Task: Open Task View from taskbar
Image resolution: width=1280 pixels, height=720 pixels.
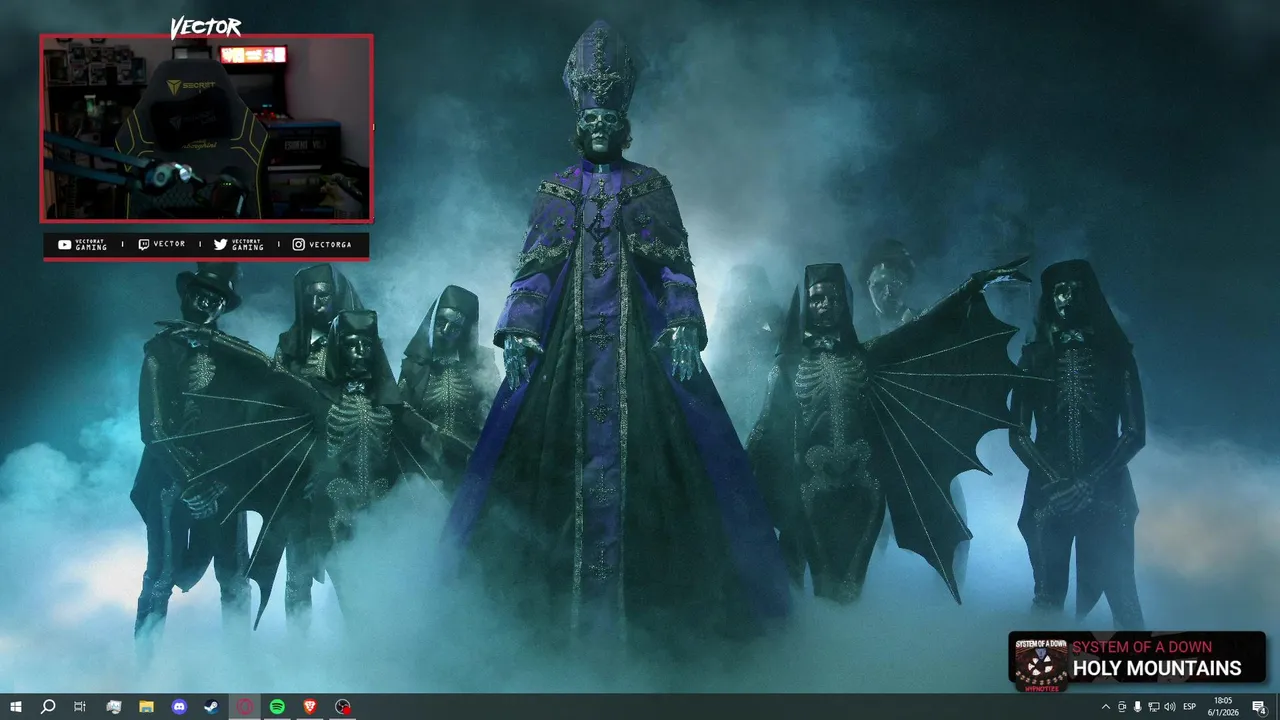Action: click(x=80, y=707)
